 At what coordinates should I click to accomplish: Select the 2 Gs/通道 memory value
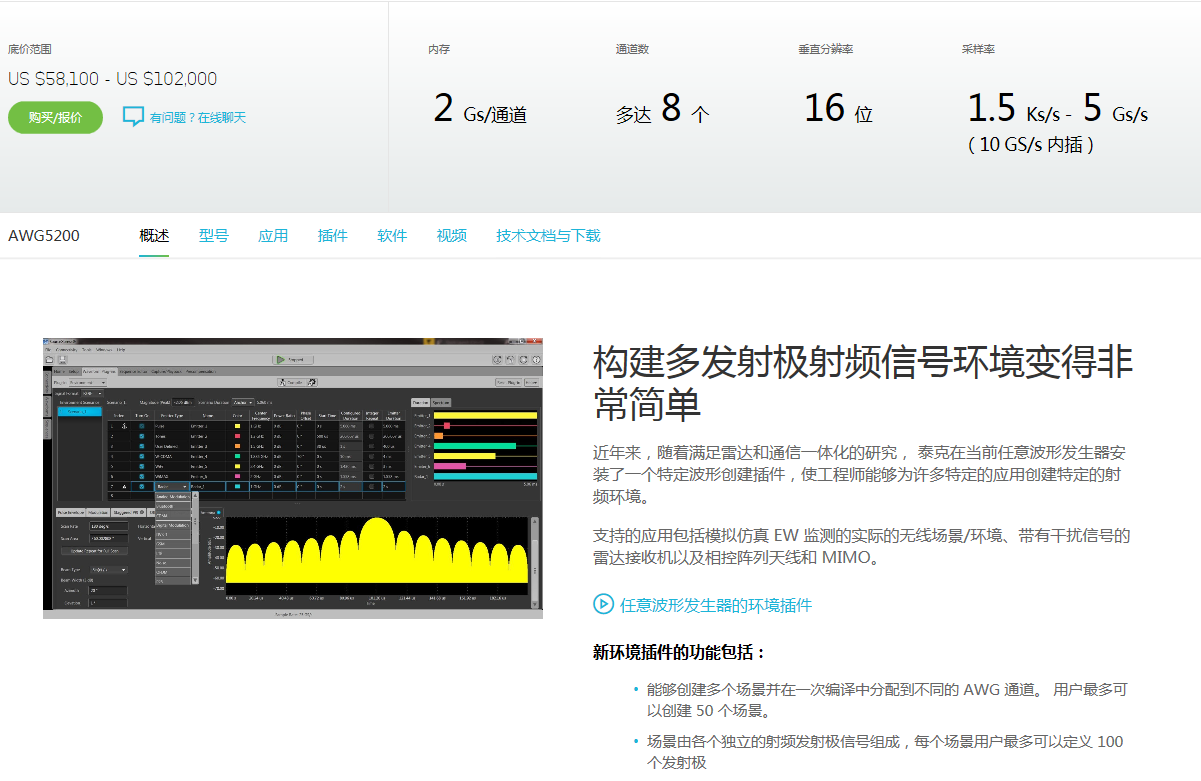[x=480, y=108]
